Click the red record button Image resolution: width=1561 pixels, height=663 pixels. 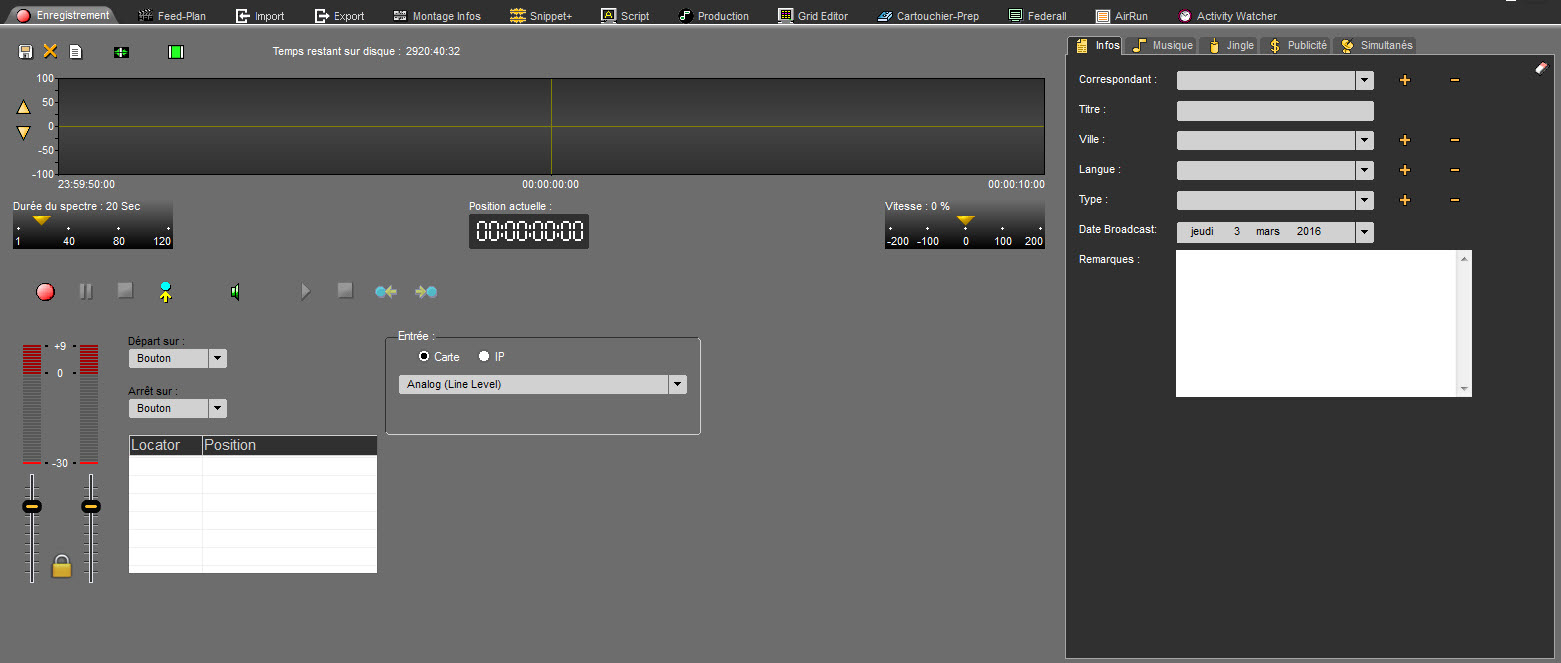point(45,291)
